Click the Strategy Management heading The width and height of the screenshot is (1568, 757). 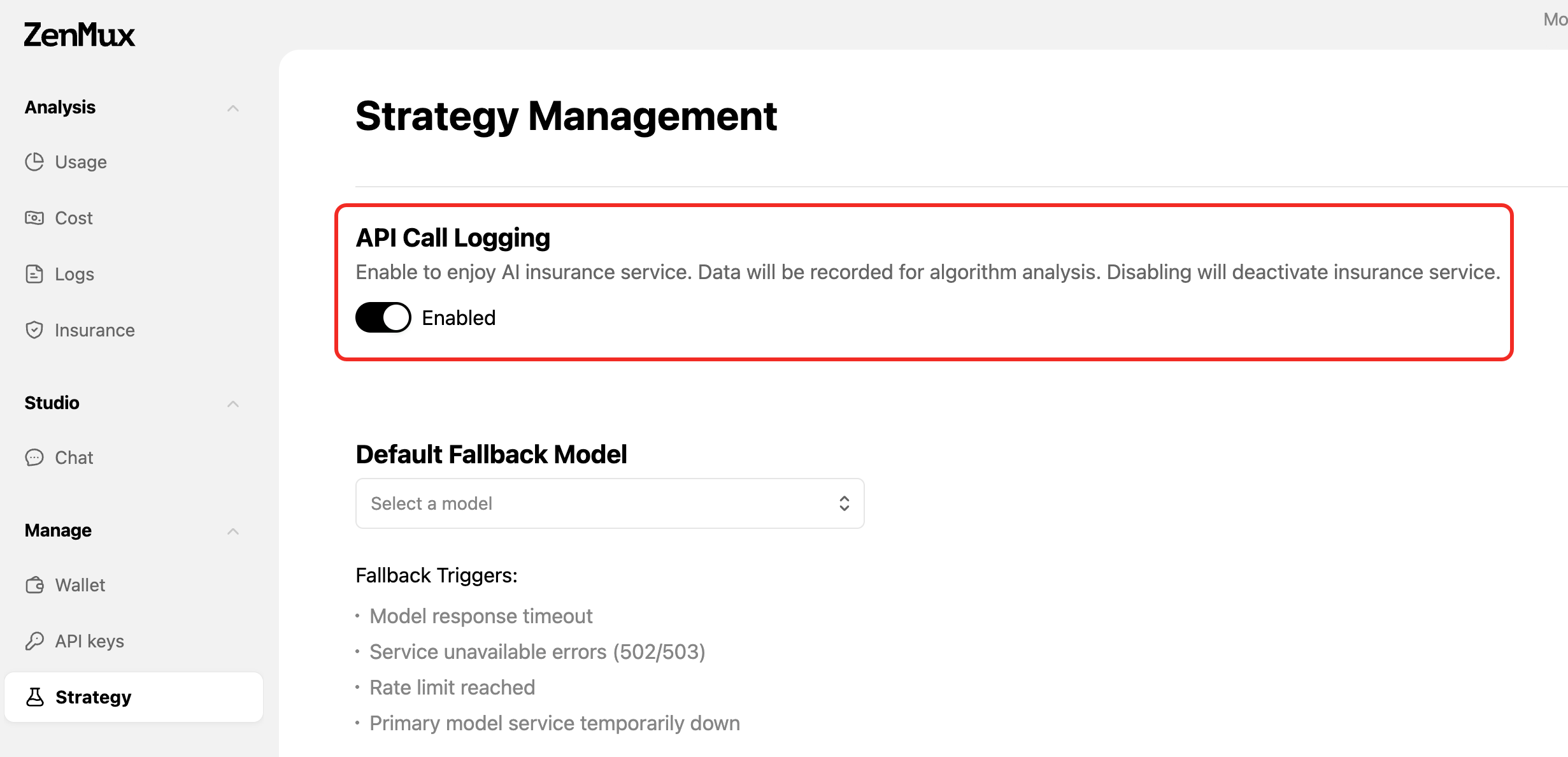[566, 116]
